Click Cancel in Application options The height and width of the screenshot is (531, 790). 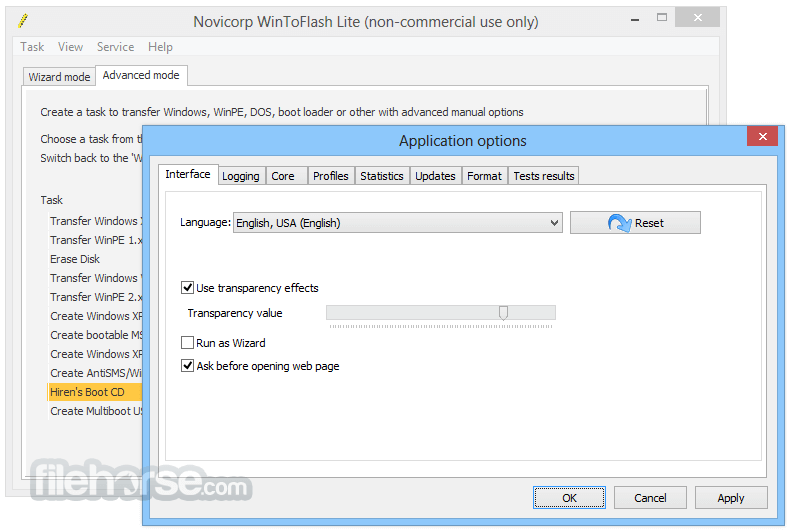click(x=650, y=498)
